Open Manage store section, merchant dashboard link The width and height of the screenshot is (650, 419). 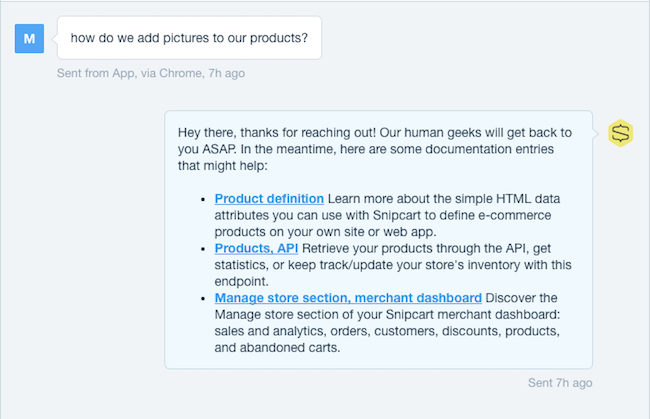click(348, 298)
